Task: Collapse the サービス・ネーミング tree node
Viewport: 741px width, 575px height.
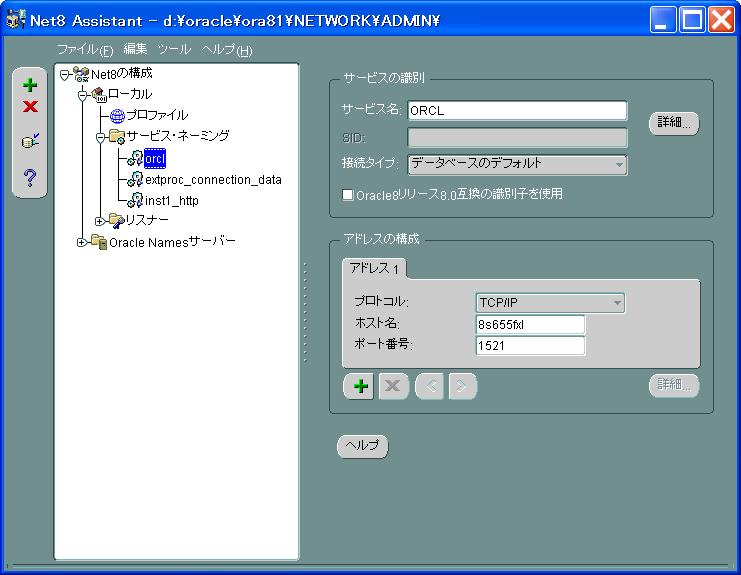Action: click(x=100, y=137)
